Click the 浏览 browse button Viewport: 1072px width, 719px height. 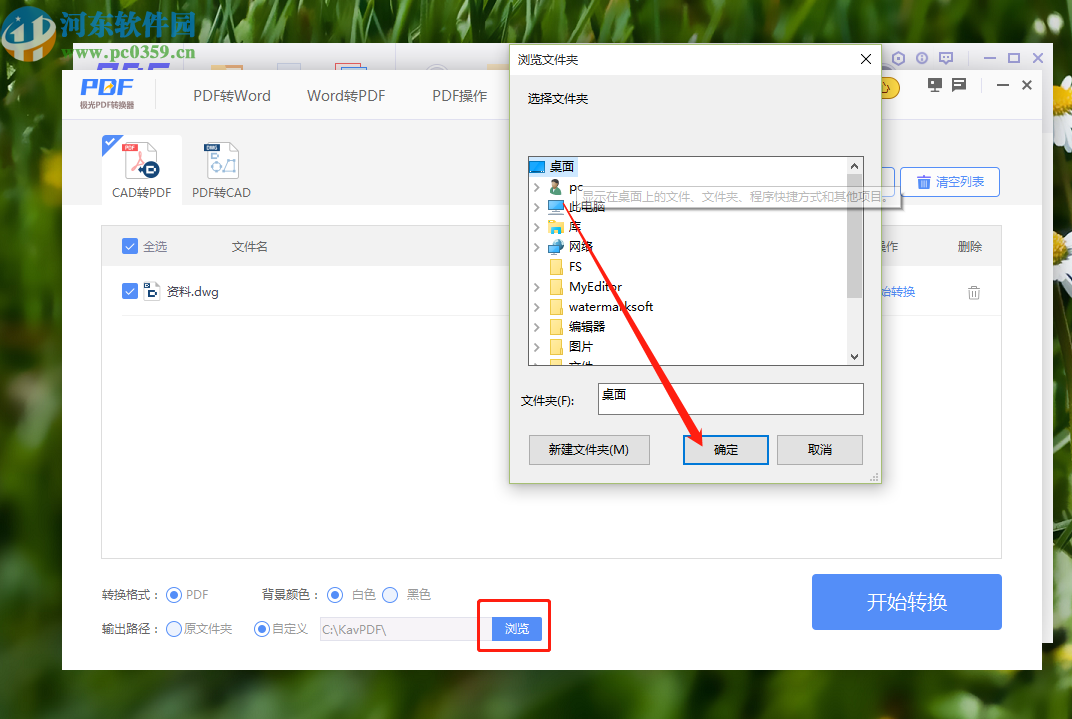[x=517, y=629]
